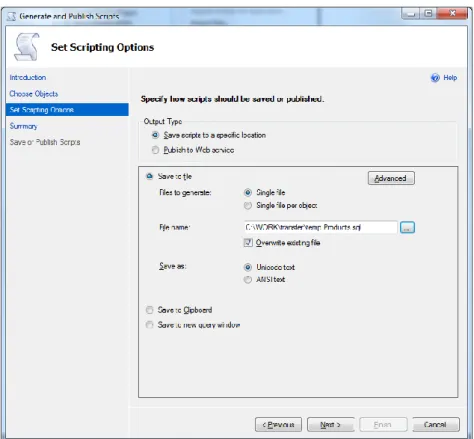Minimize the Generate and Publish Scripts window
Viewport: 474px width, 439px height.
(411, 14)
